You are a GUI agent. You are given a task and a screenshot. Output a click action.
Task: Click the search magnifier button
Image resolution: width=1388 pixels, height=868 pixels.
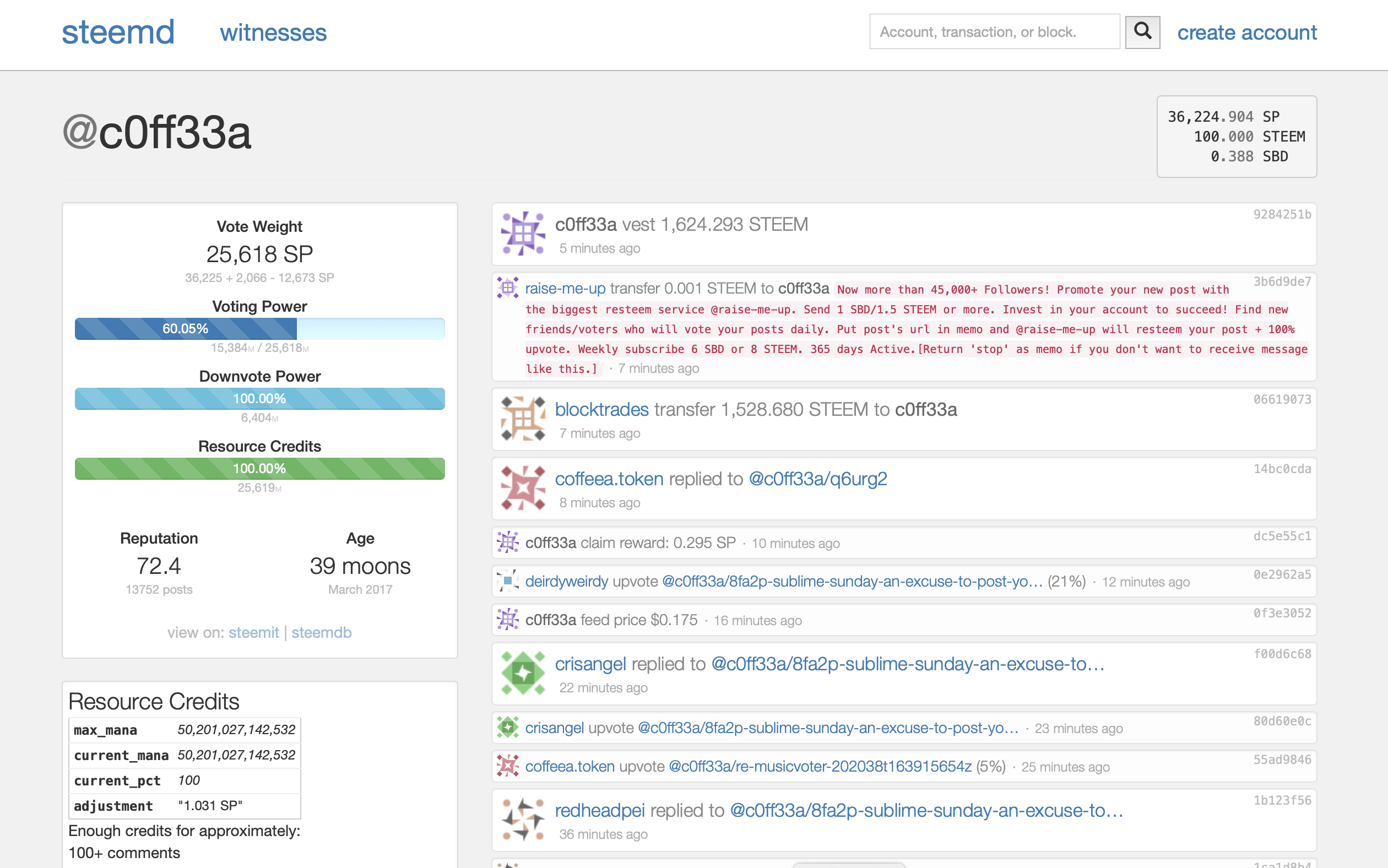click(x=1142, y=32)
